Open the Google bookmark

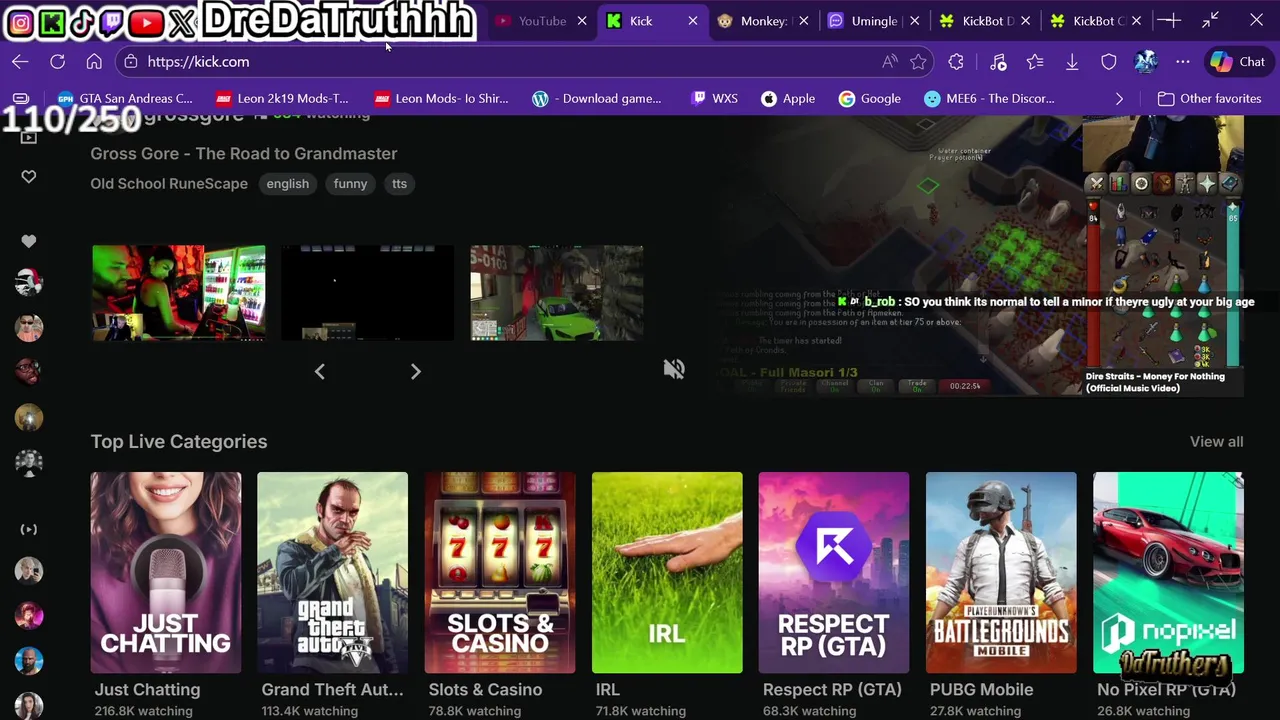coord(870,98)
